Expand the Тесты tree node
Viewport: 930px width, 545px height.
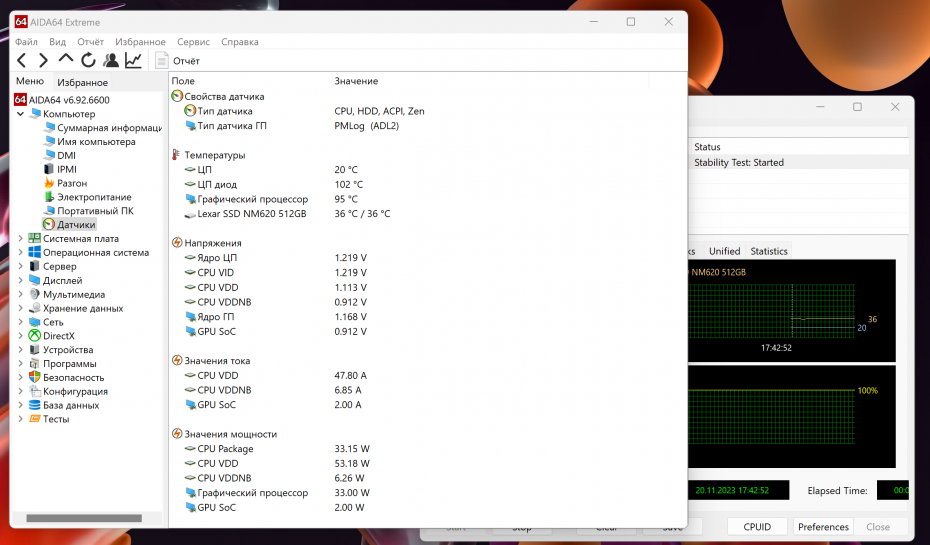coord(21,420)
